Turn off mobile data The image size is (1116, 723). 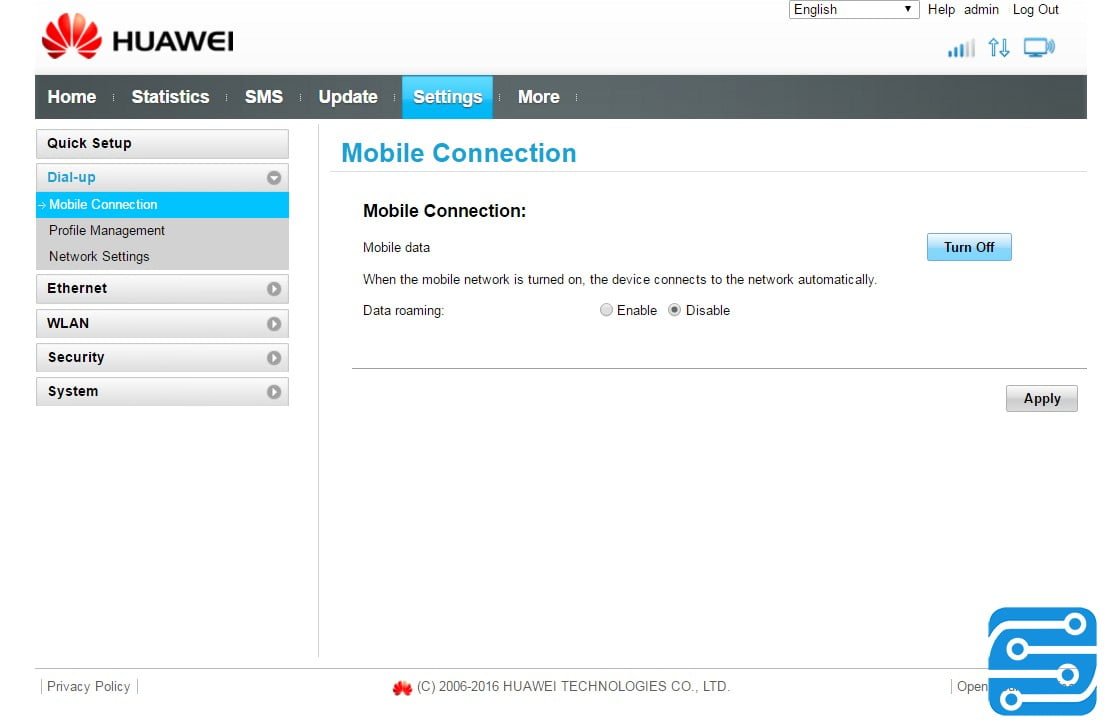pyautogui.click(x=969, y=247)
